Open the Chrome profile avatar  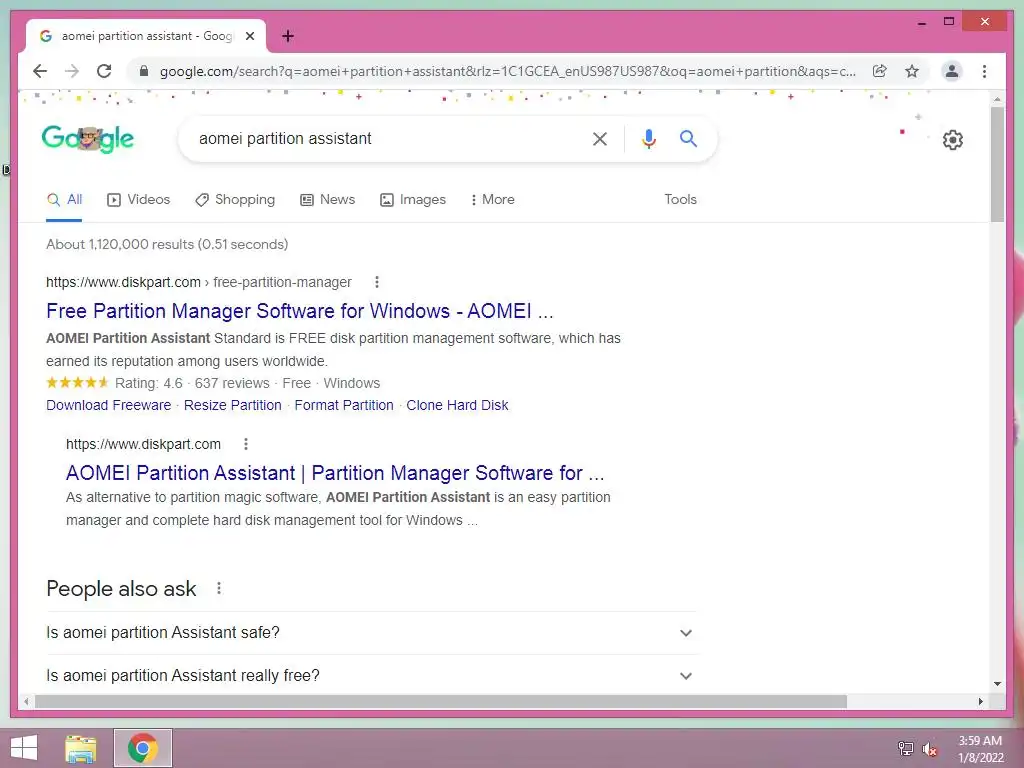tap(952, 71)
